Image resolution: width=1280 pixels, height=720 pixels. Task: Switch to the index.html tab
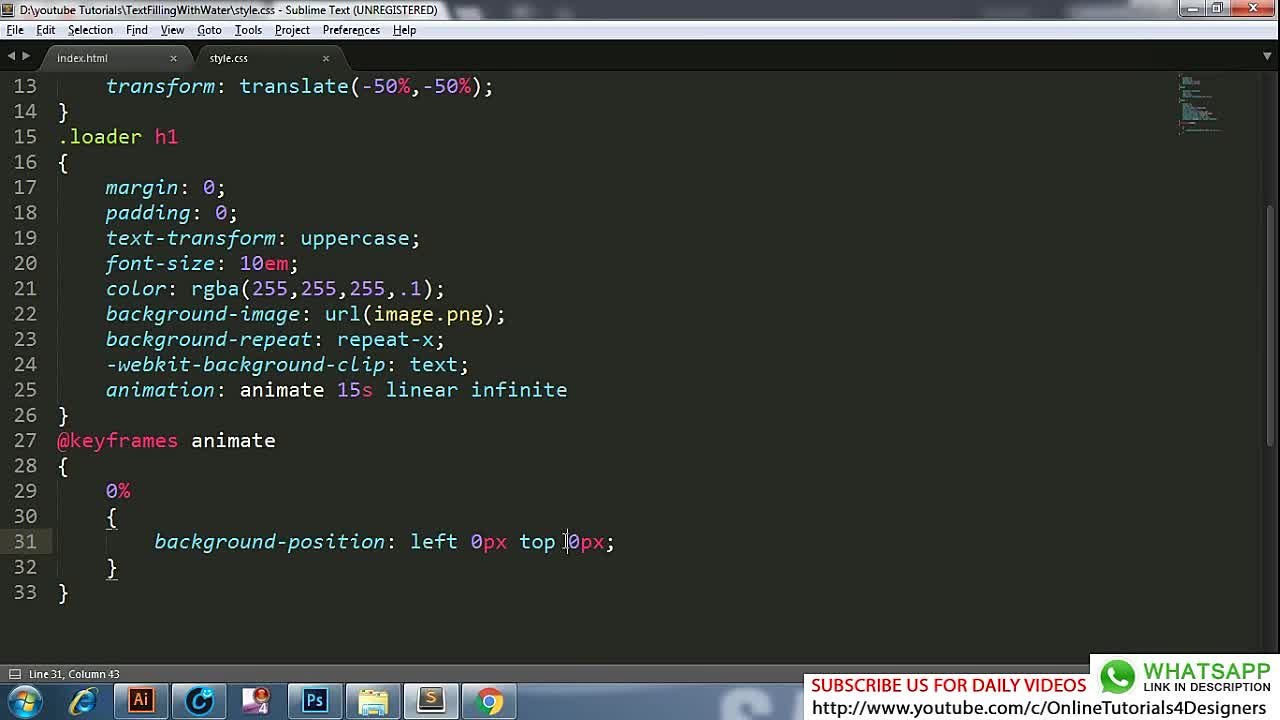(82, 58)
